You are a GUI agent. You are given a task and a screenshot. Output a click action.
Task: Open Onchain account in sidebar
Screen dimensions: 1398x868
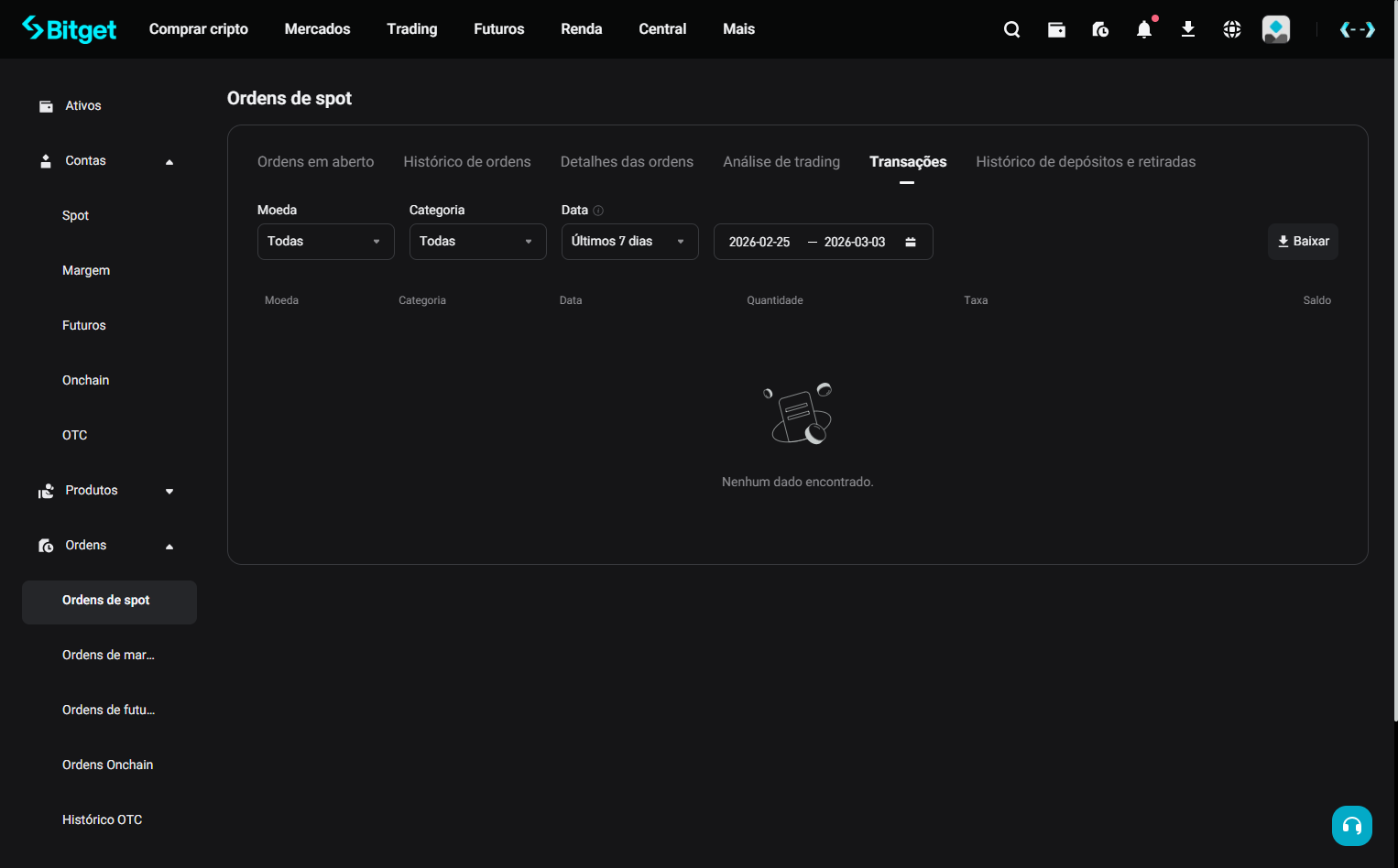click(85, 381)
